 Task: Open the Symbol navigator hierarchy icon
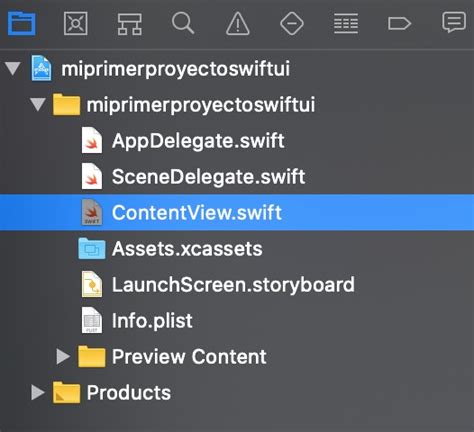[130, 24]
